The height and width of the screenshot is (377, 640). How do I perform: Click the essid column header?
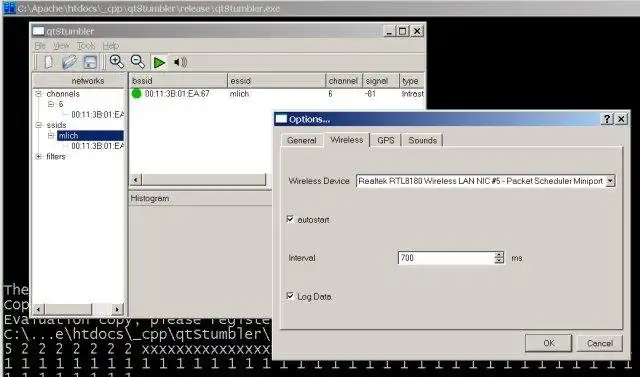pos(276,81)
